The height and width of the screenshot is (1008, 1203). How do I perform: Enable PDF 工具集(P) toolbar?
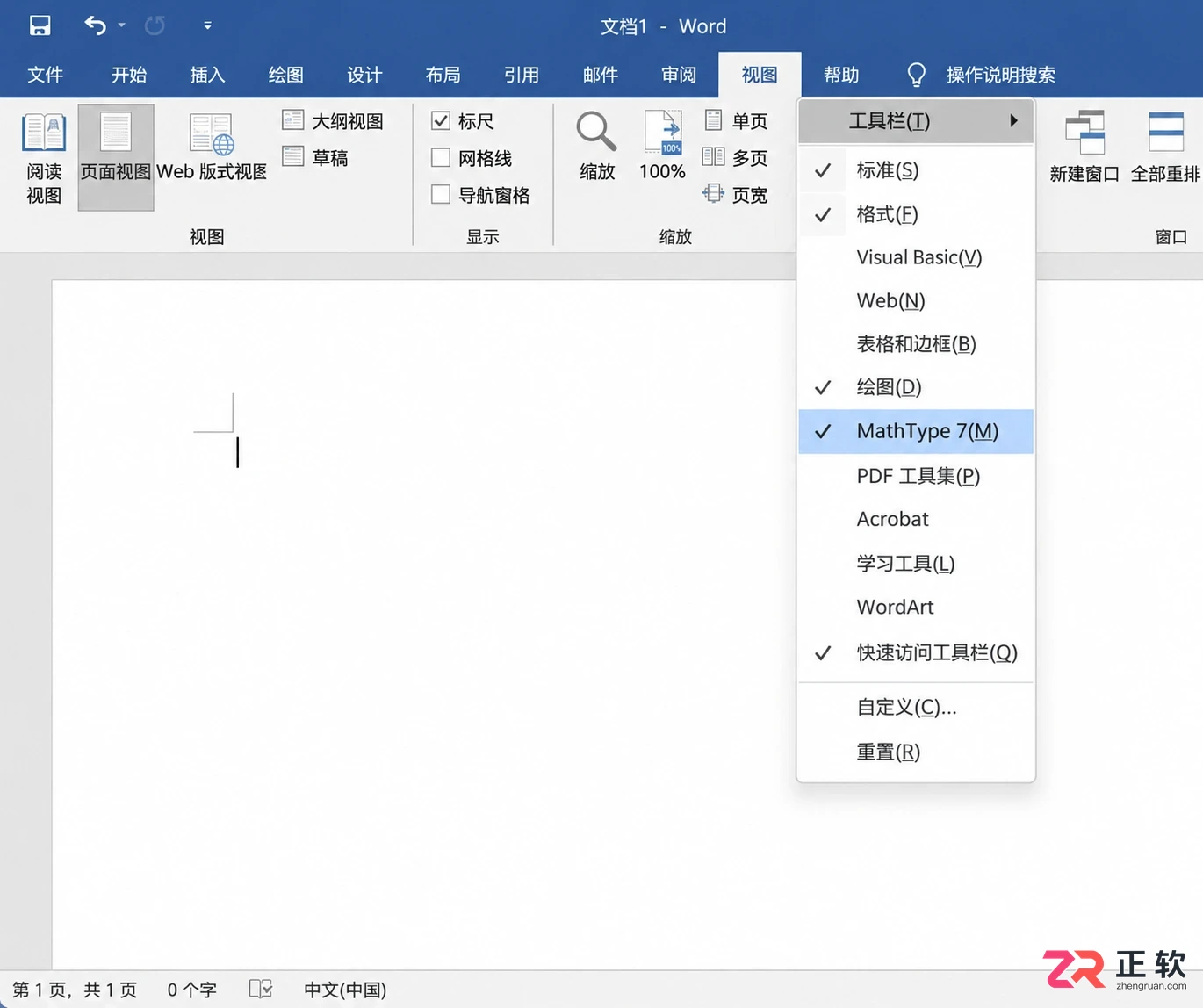[916, 476]
